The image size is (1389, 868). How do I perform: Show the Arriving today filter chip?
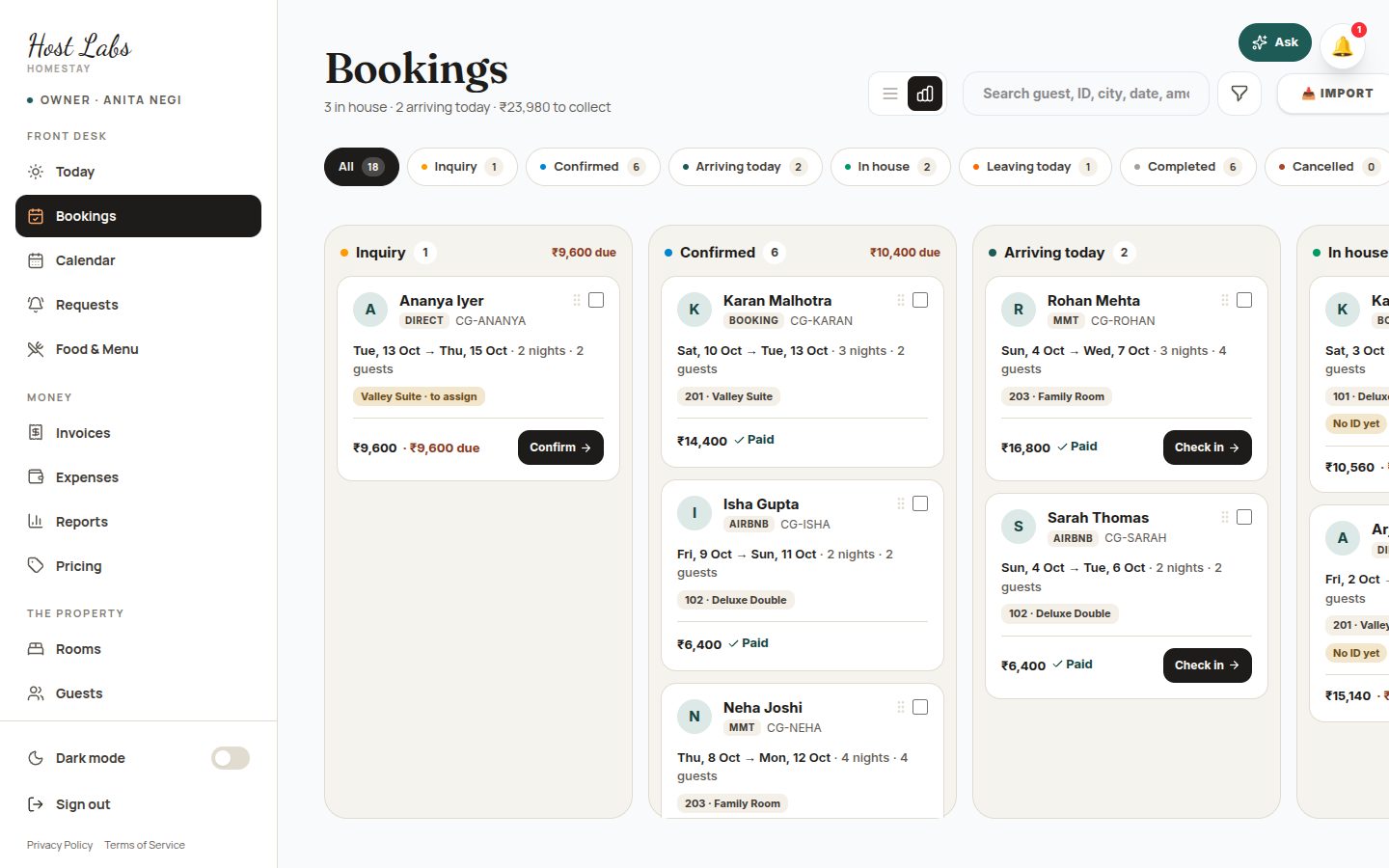click(746, 167)
